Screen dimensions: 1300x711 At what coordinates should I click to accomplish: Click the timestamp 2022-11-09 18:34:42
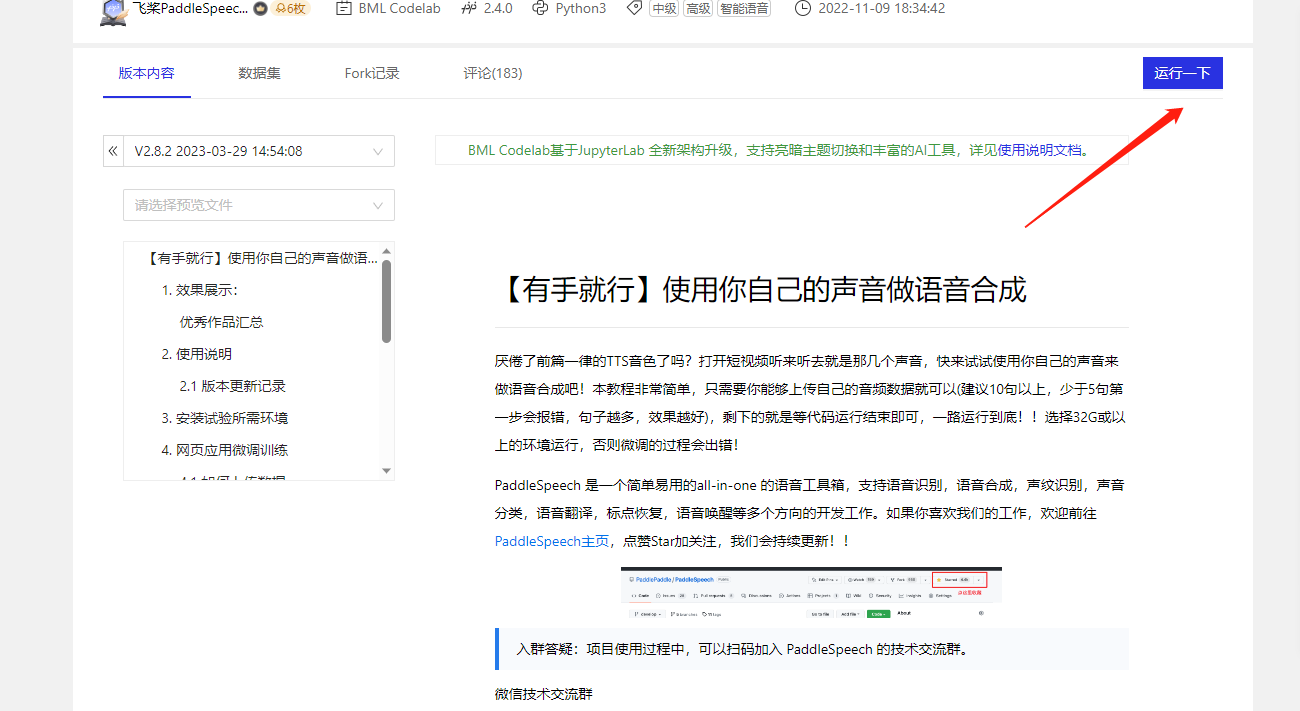click(881, 8)
